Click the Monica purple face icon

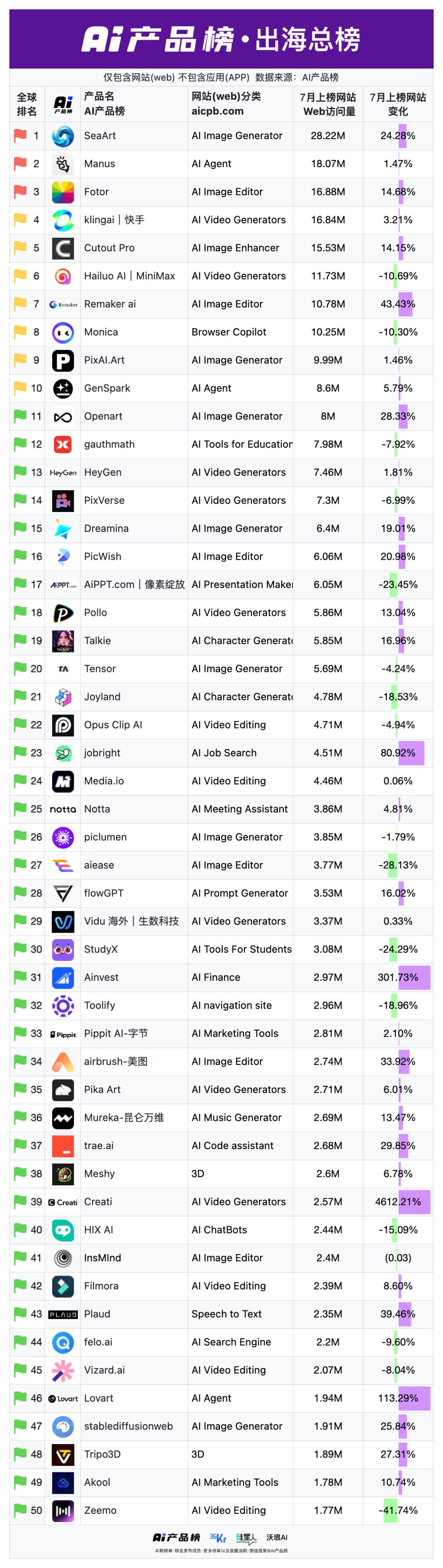point(63,332)
